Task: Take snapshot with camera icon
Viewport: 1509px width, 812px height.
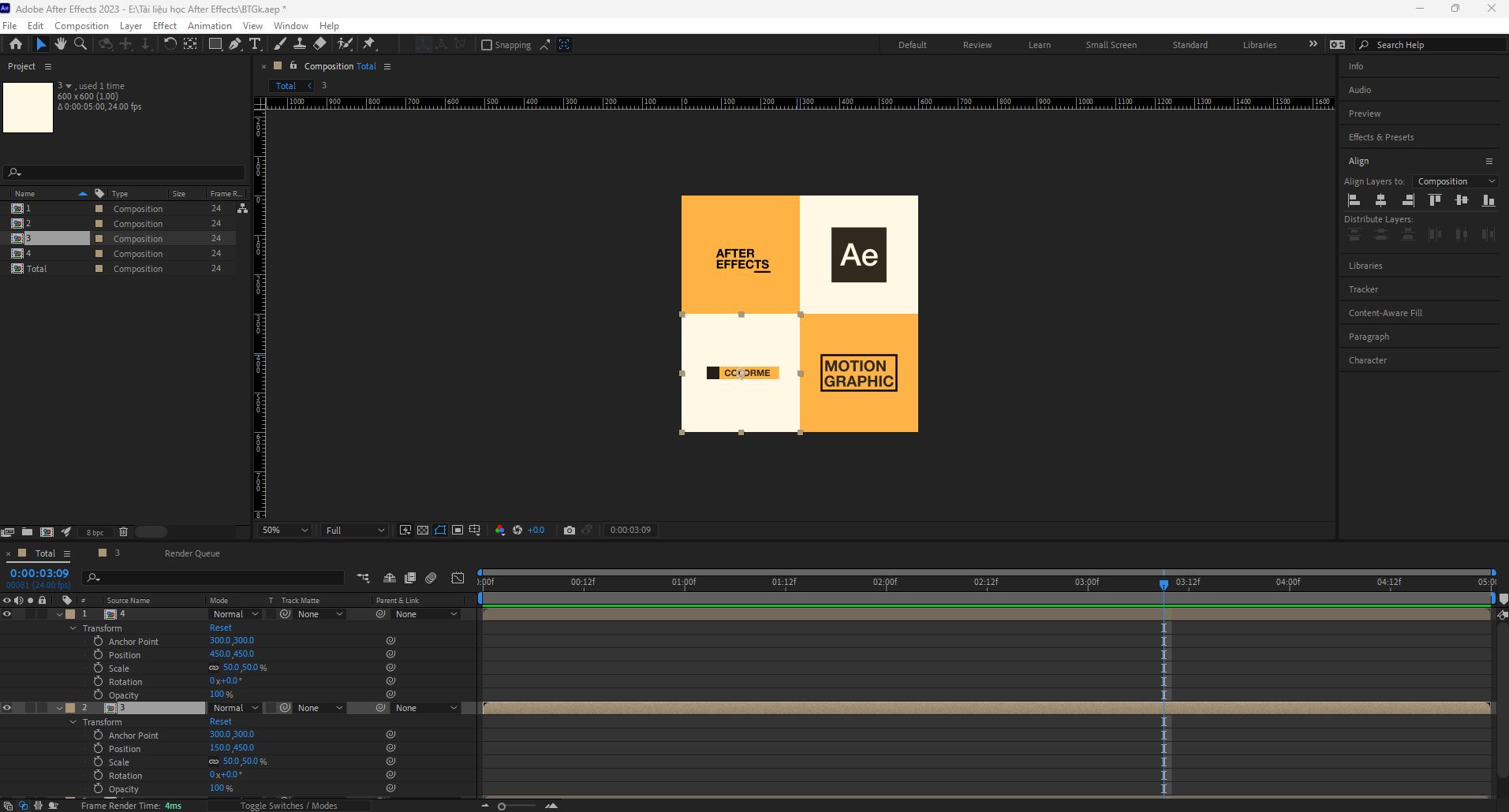Action: coord(569,530)
